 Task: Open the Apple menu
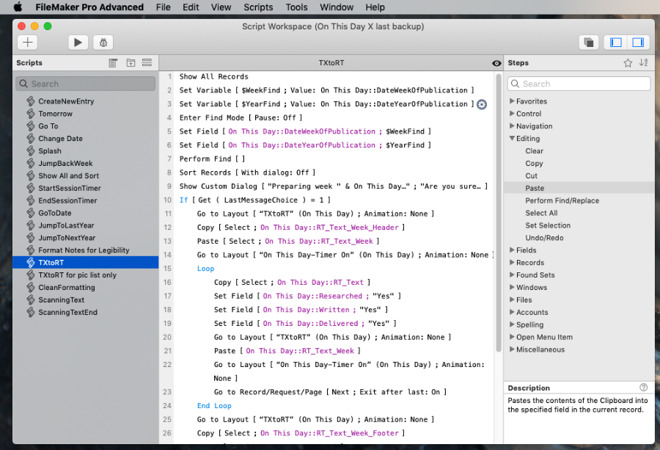click(x=18, y=7)
